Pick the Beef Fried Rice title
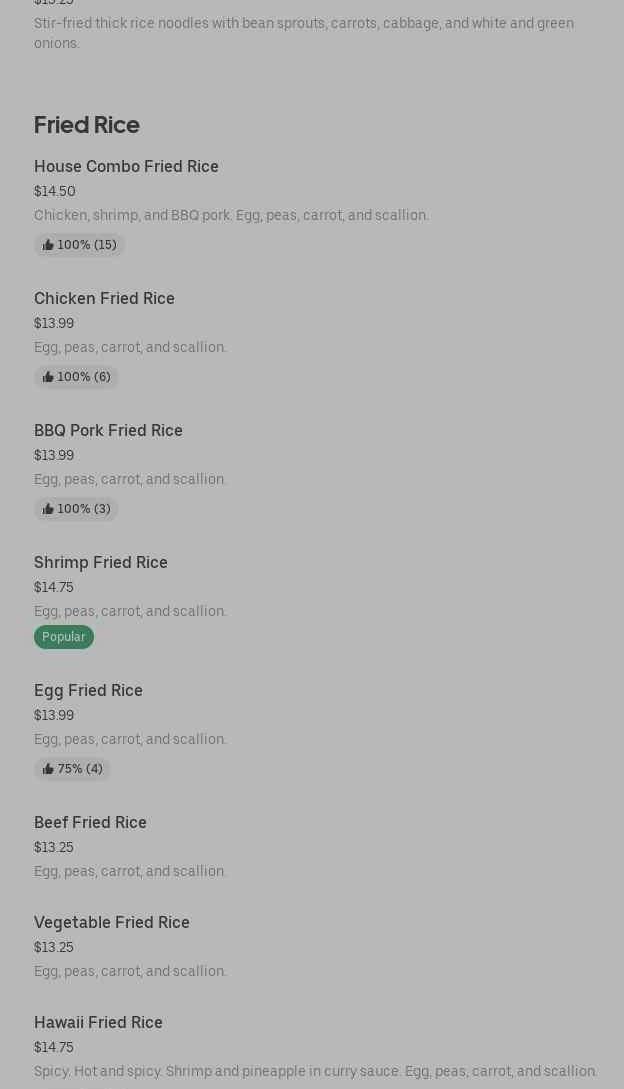 point(90,822)
